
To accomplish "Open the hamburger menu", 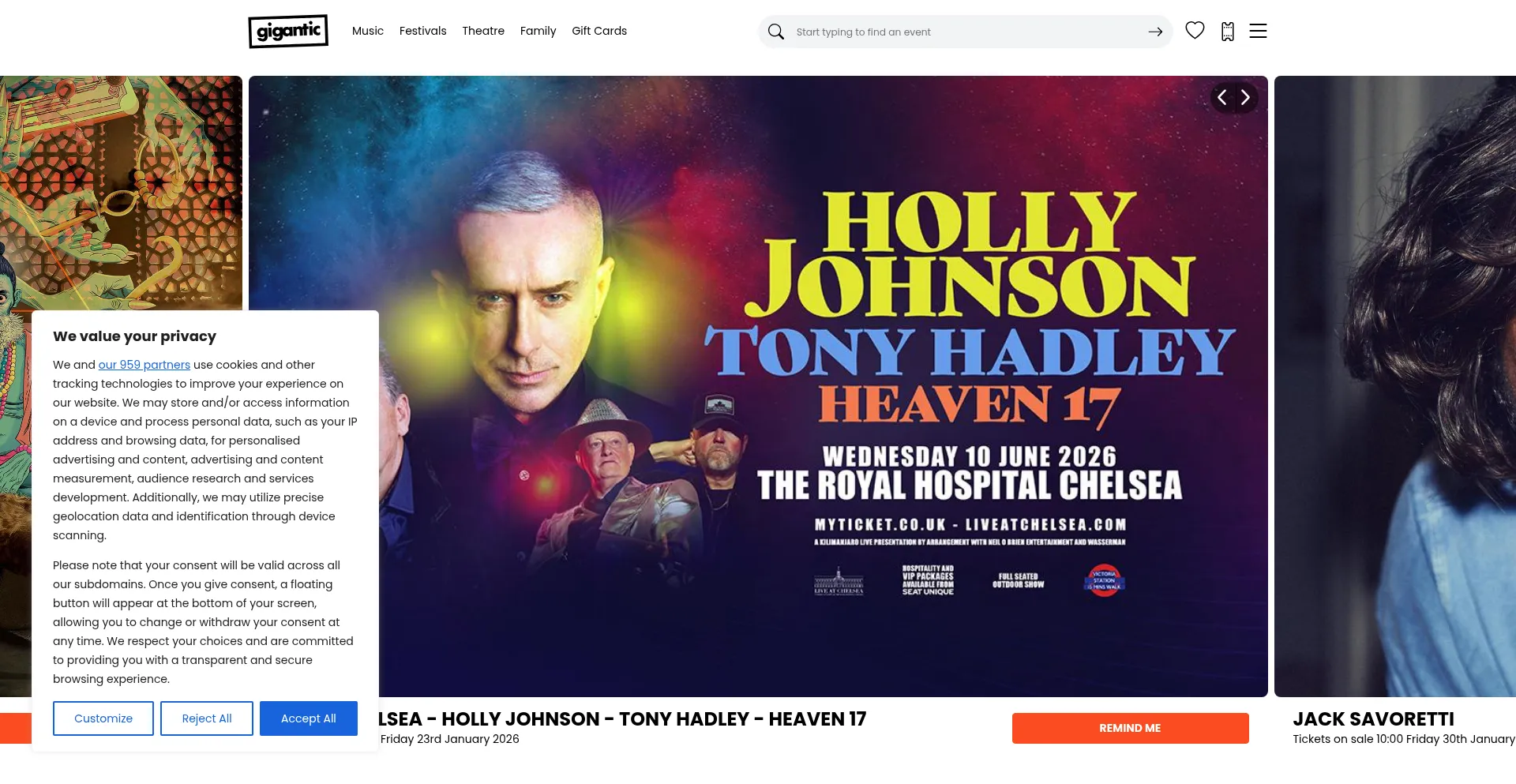I will (x=1258, y=31).
